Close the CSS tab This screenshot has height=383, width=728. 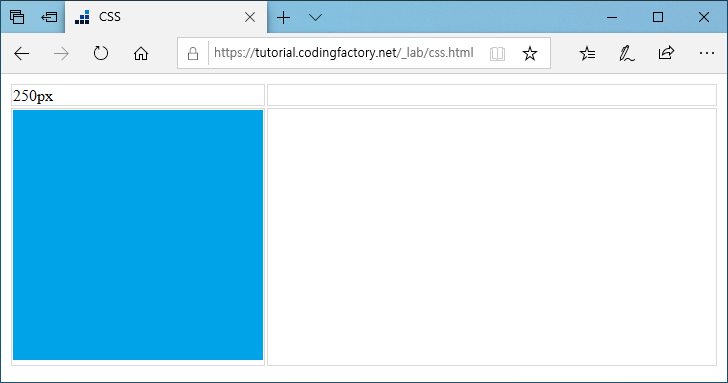(250, 17)
